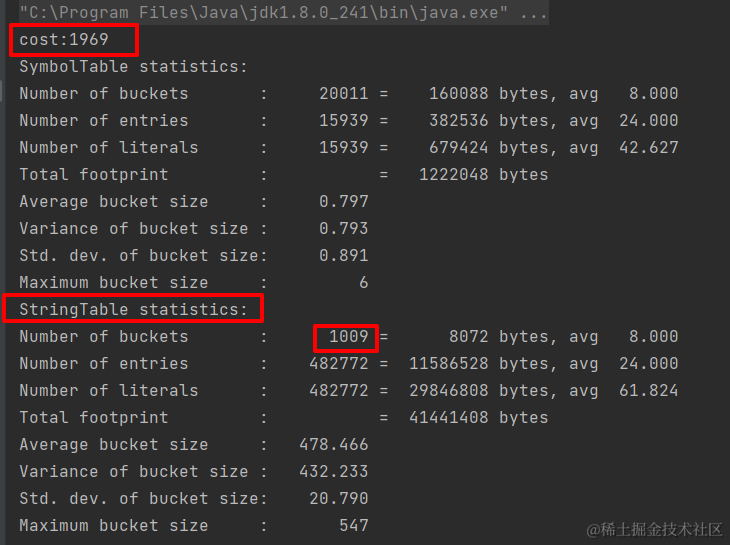The height and width of the screenshot is (545, 730).
Task: Click std. dev. value 0.891
Action: [x=344, y=256]
